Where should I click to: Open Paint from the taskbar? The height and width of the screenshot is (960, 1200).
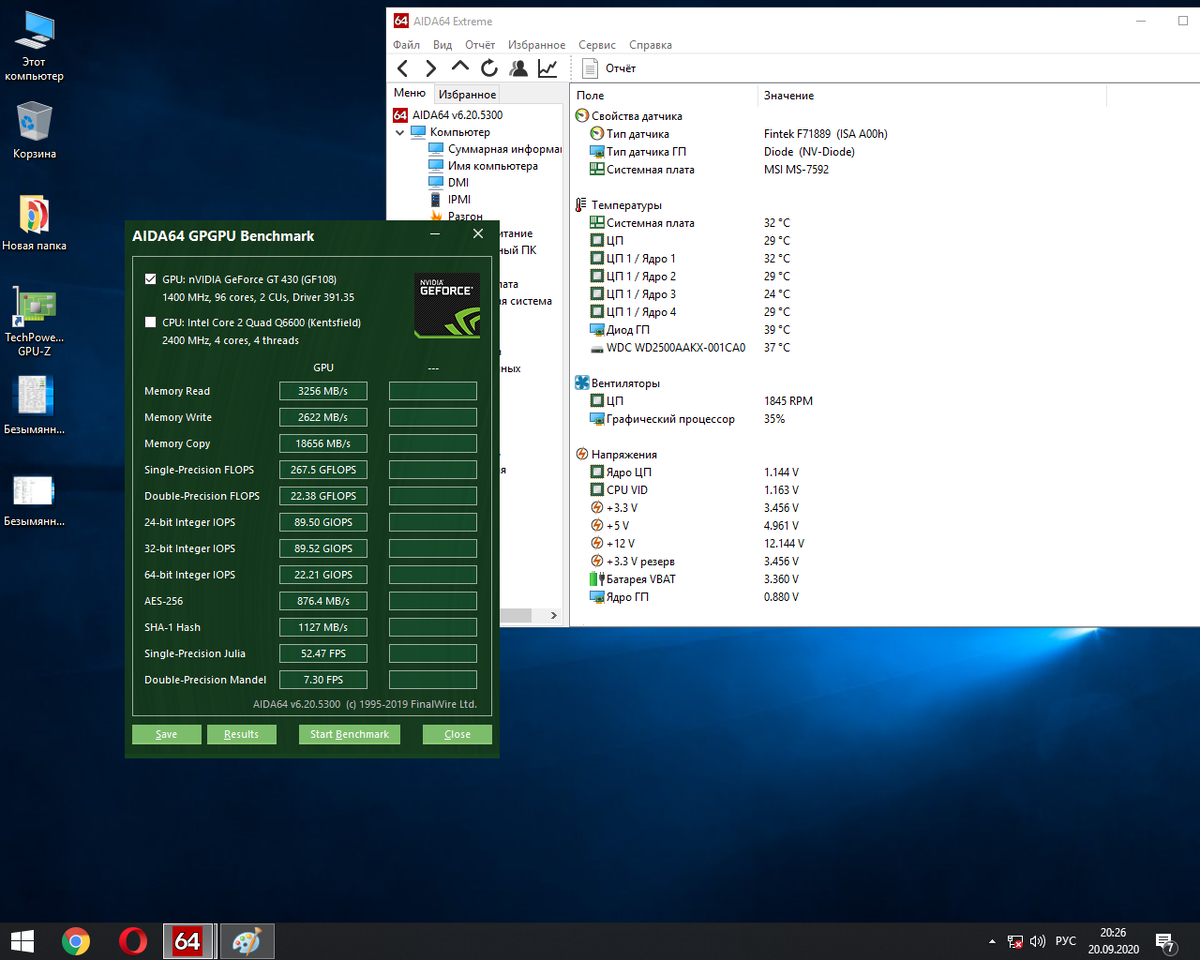(246, 941)
